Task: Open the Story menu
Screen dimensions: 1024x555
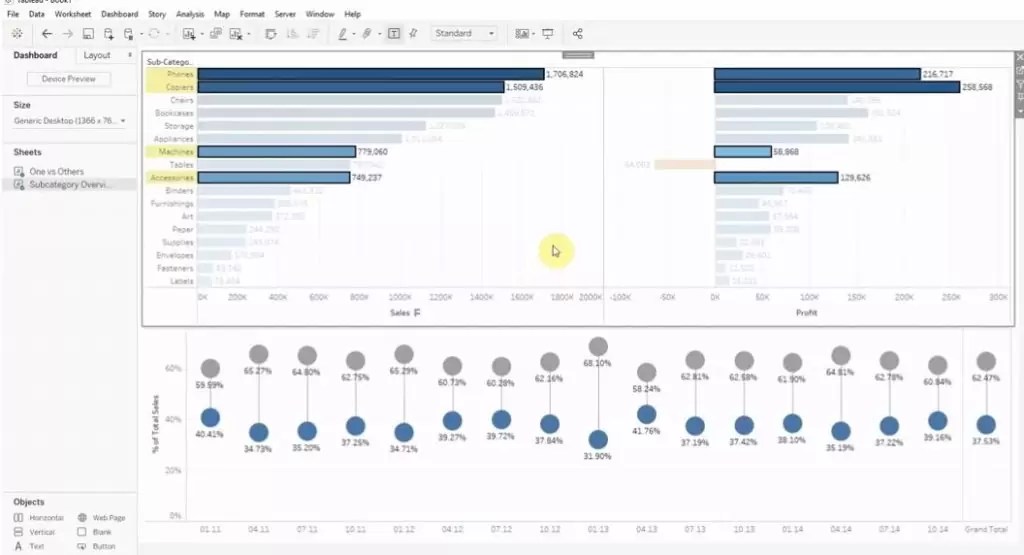Action: point(157,14)
